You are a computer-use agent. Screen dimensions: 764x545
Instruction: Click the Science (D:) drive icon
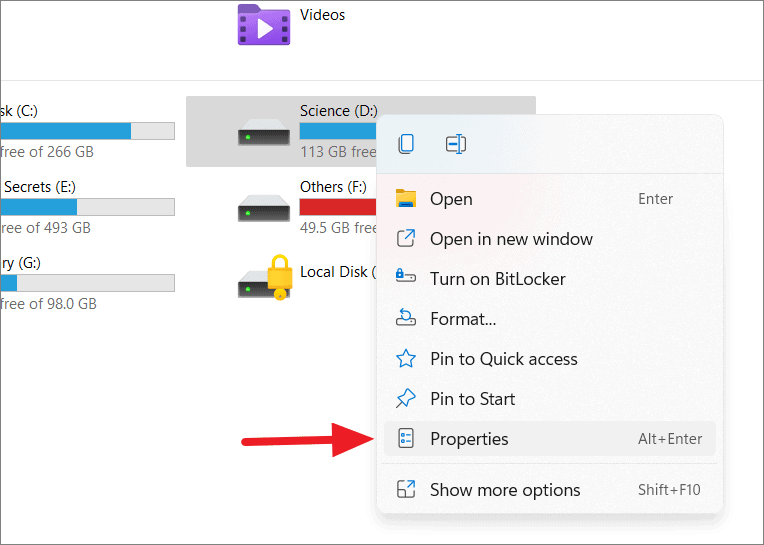[x=264, y=131]
